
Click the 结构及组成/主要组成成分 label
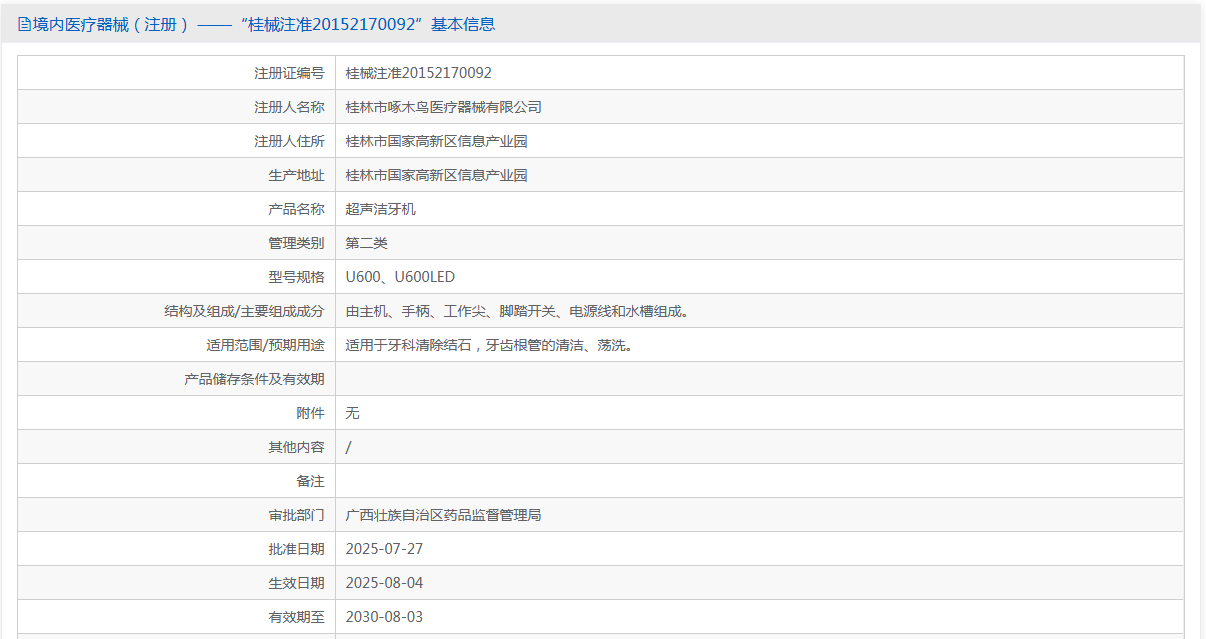pyautogui.click(x=245, y=311)
